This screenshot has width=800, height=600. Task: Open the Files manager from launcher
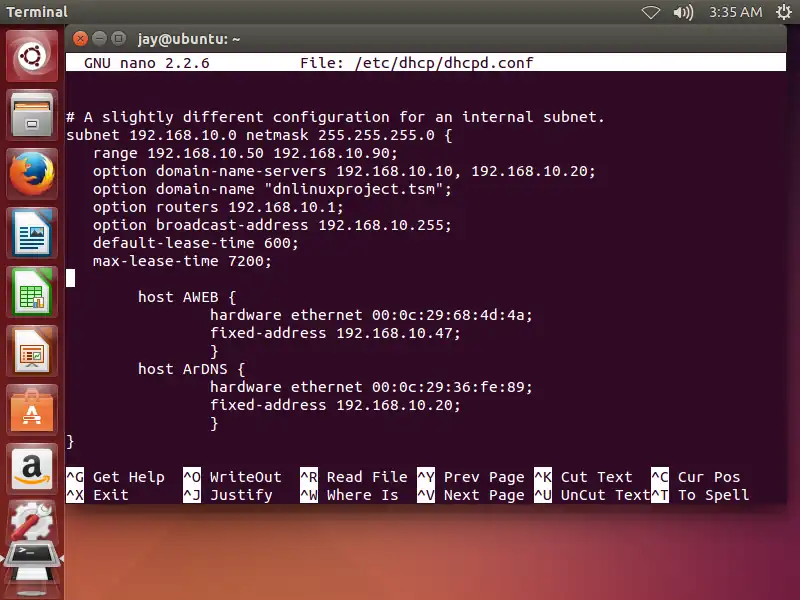tap(33, 116)
